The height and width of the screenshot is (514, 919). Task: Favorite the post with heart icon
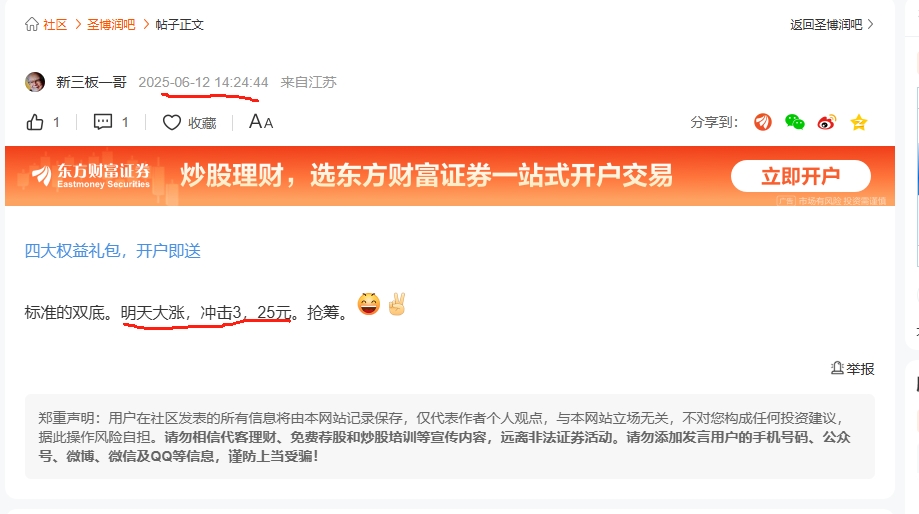tap(172, 122)
